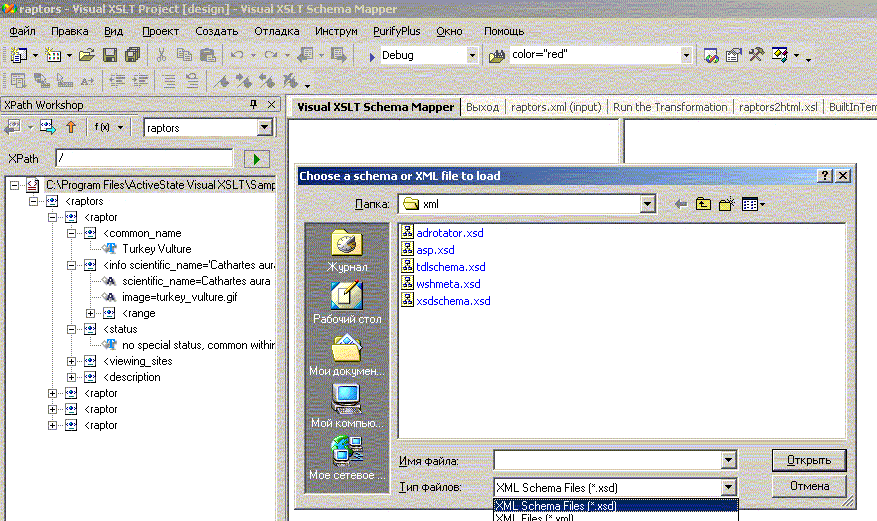Viewport: 877px width, 521px height.
Task: Click the Cut scissors icon
Action: [x=161, y=55]
